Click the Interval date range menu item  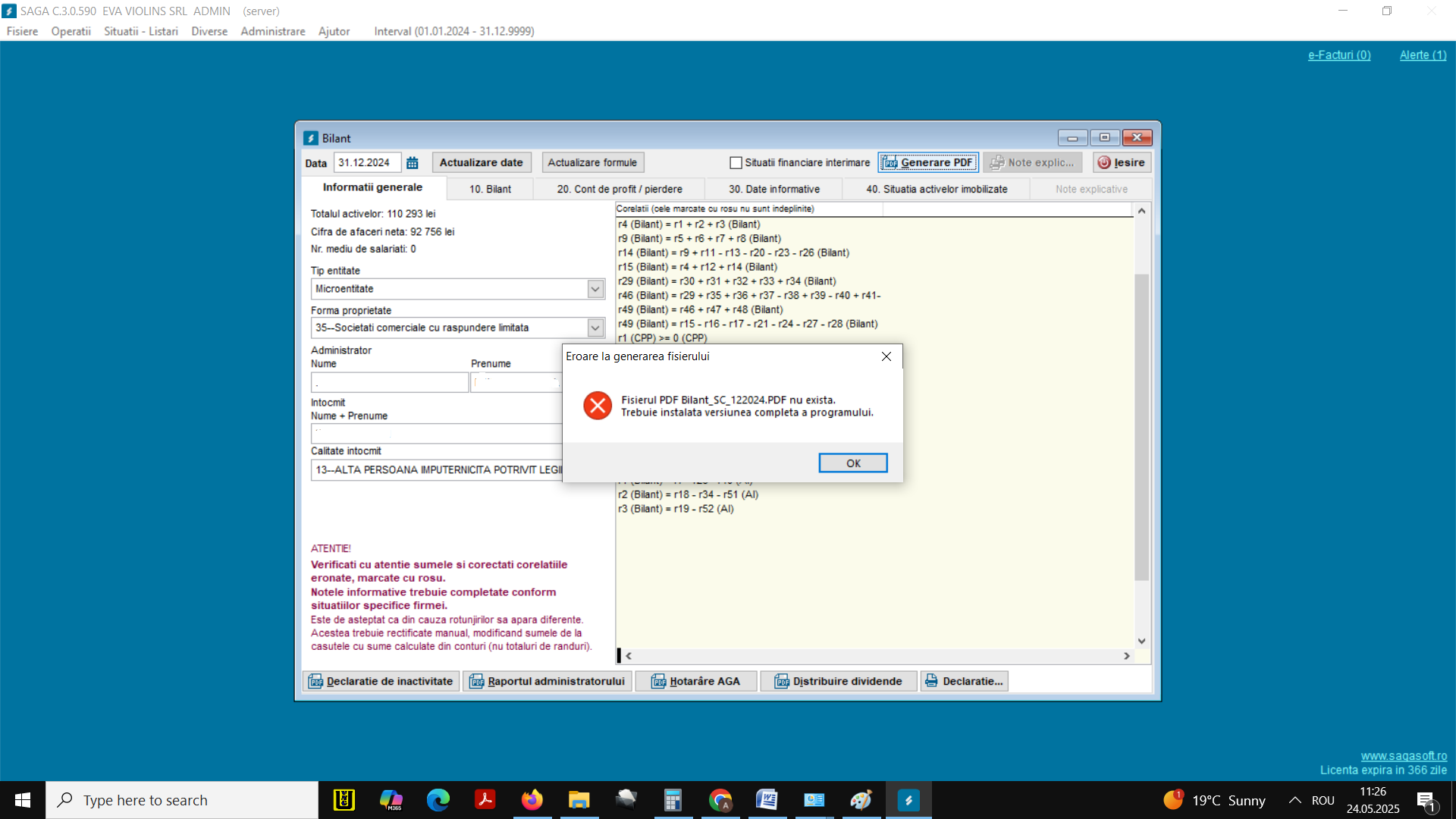[454, 31]
